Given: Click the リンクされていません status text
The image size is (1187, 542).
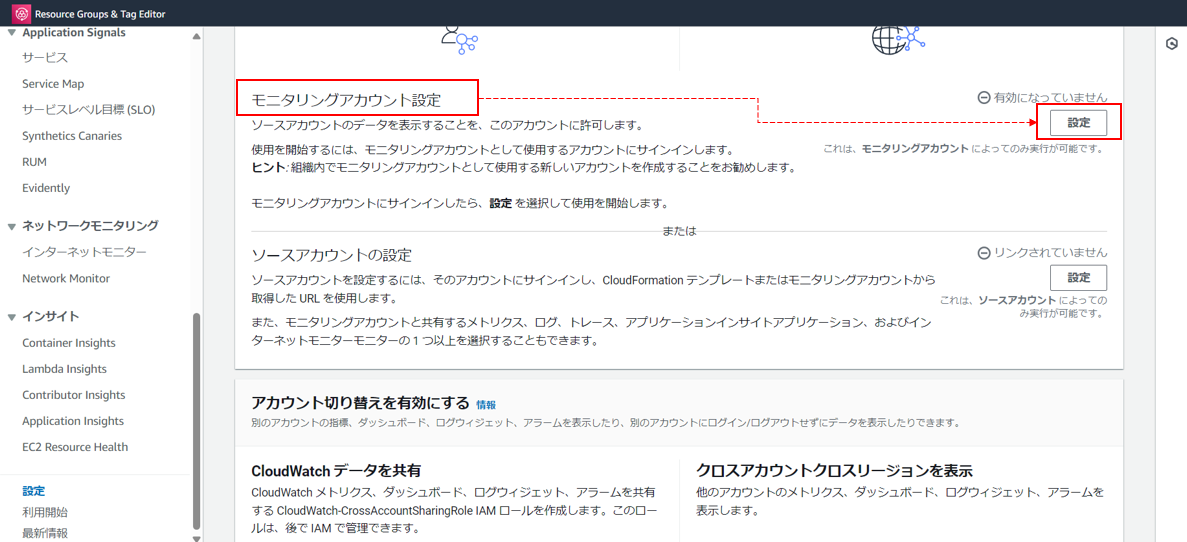Looking at the screenshot, I should [1051, 253].
